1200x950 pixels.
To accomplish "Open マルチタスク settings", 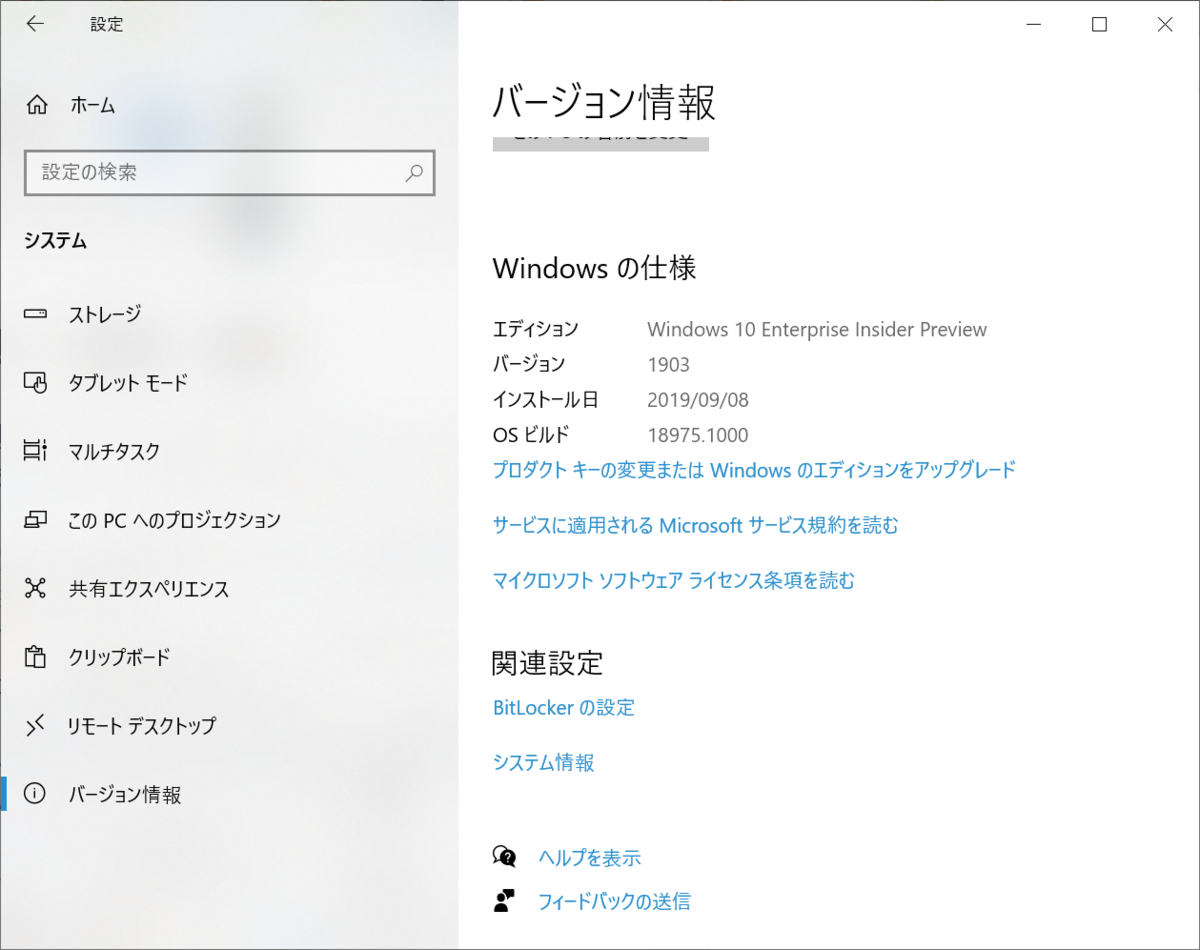I will tap(114, 451).
